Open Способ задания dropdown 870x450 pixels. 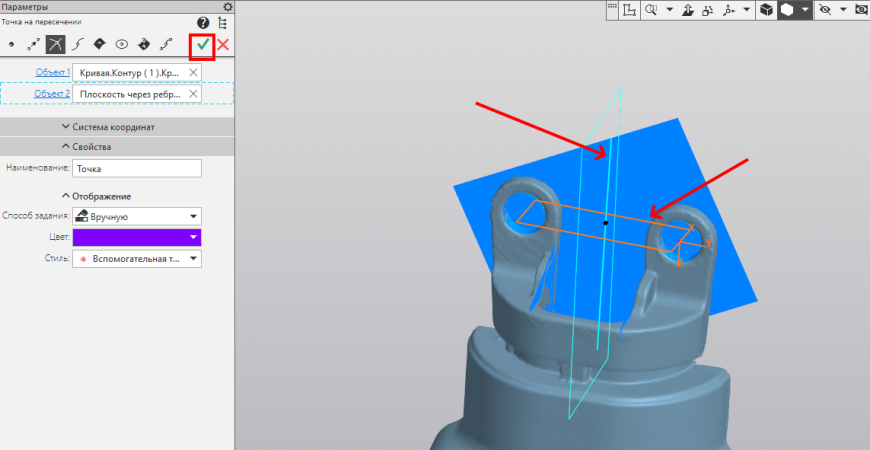click(136, 216)
